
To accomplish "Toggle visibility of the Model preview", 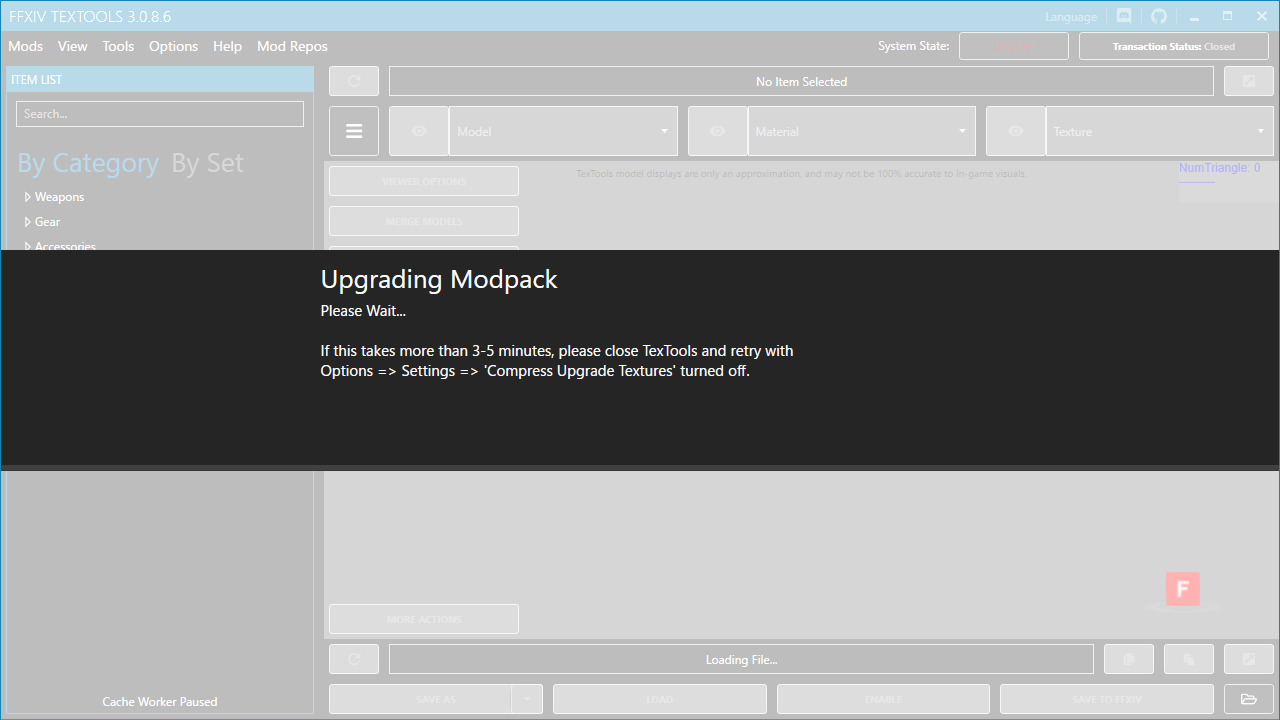I will tap(418, 130).
